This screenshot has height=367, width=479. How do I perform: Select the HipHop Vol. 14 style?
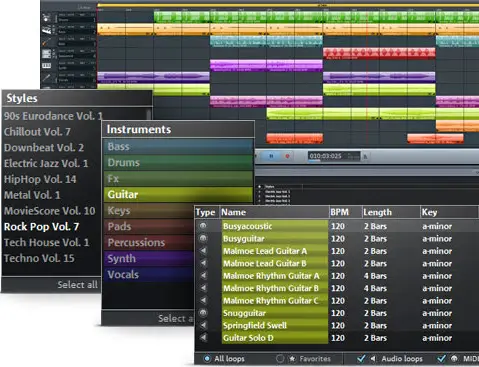coord(40,179)
